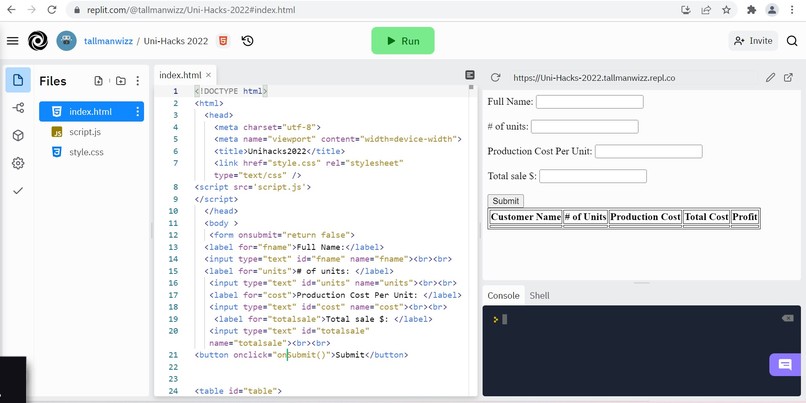Open the version history clock icon

(x=247, y=41)
